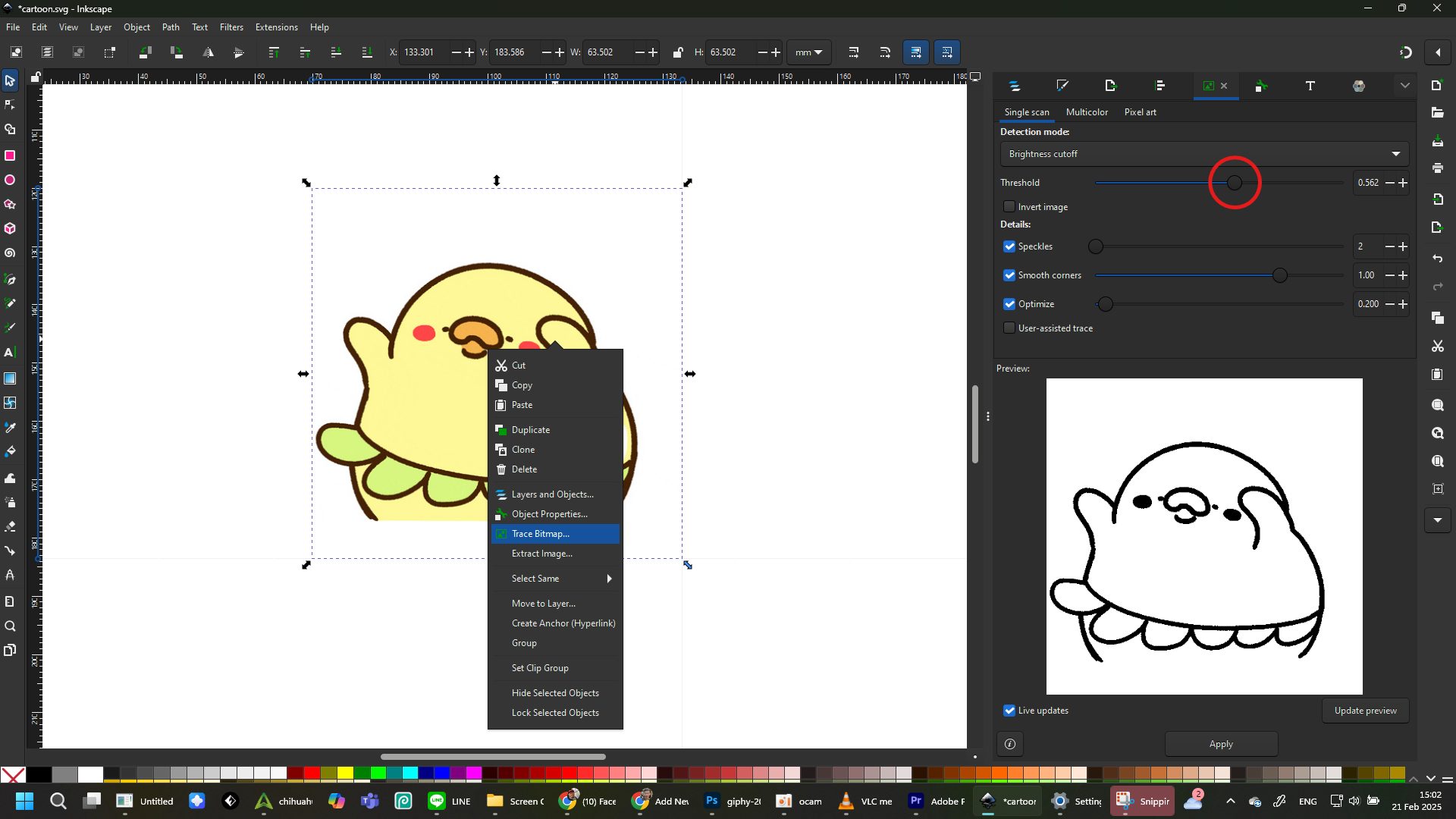Screen dimensions: 1456x819
Task: Pick the yellow color swatch in palette
Action: click(345, 773)
